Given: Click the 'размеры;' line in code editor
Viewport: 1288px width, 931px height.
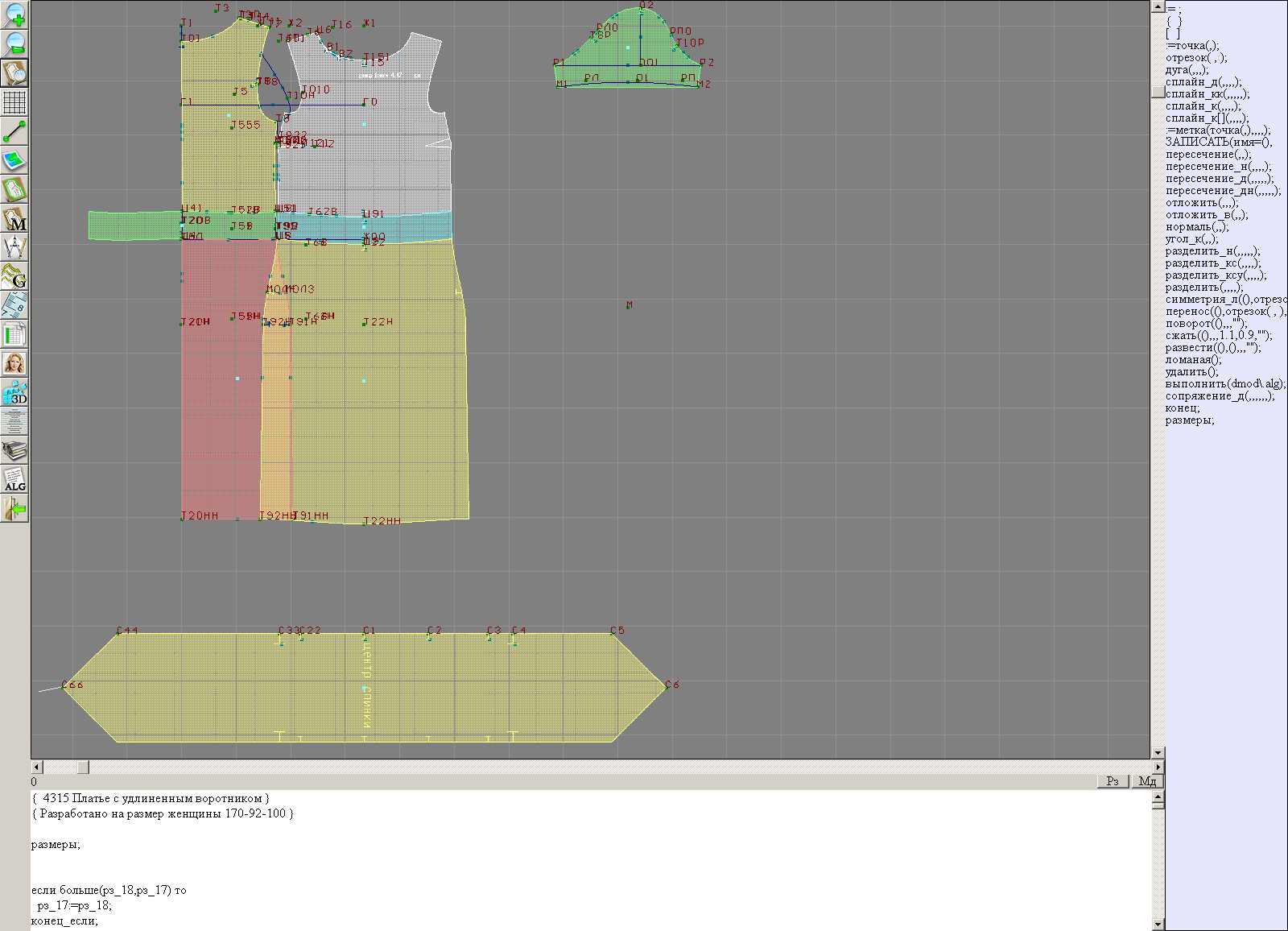Looking at the screenshot, I should [x=56, y=845].
